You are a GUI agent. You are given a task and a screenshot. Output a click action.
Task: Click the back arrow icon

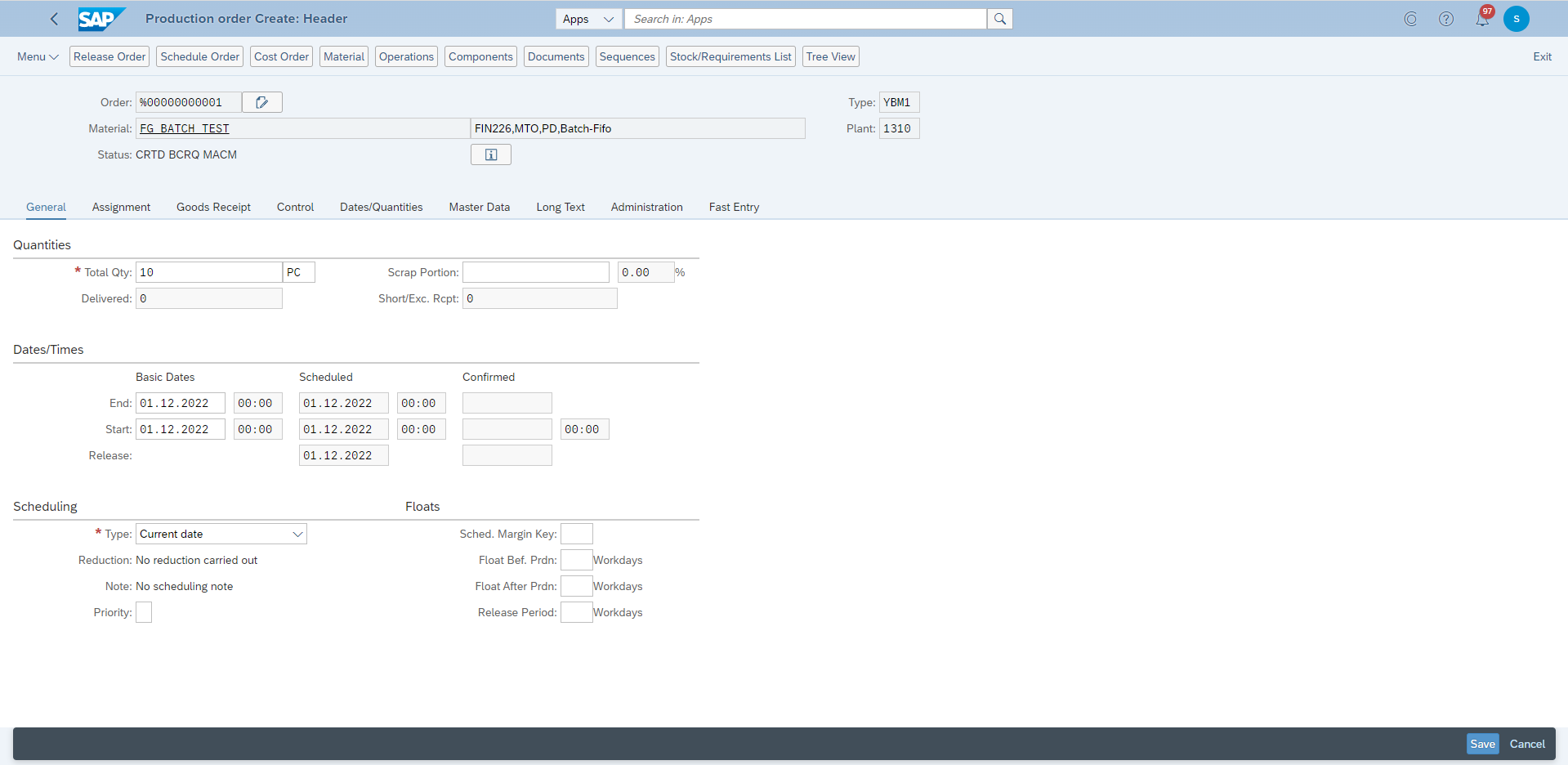[54, 19]
